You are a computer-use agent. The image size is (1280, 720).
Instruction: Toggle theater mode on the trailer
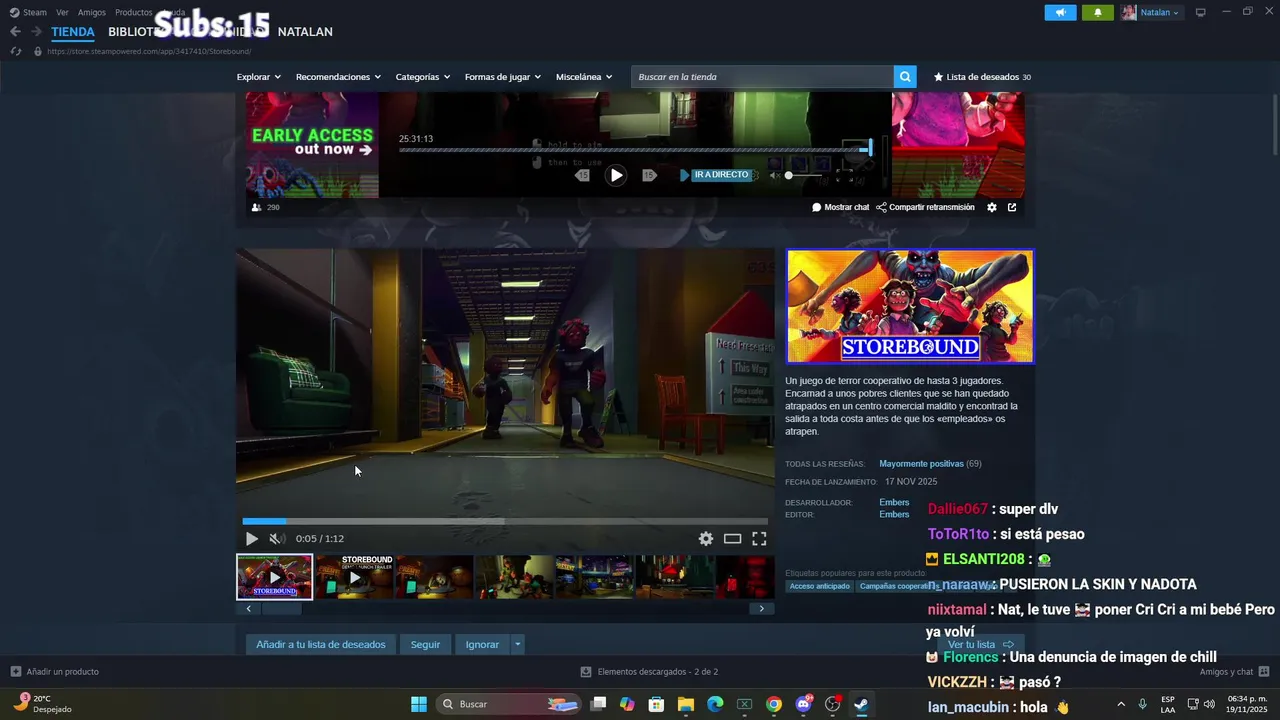[733, 538]
